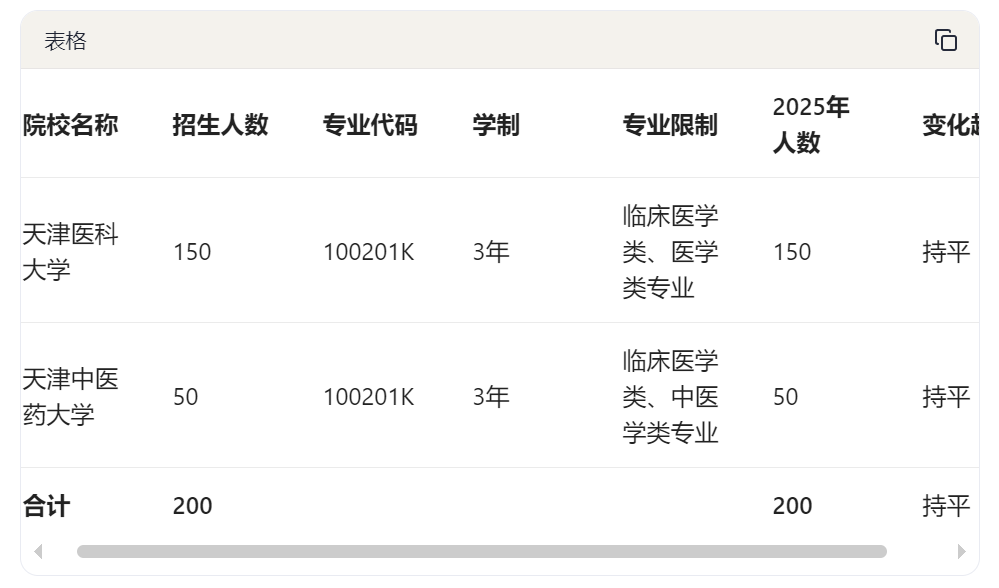Click the 临床医学类、中医学类专业 cell
The height and width of the screenshot is (588, 999).
670,397
